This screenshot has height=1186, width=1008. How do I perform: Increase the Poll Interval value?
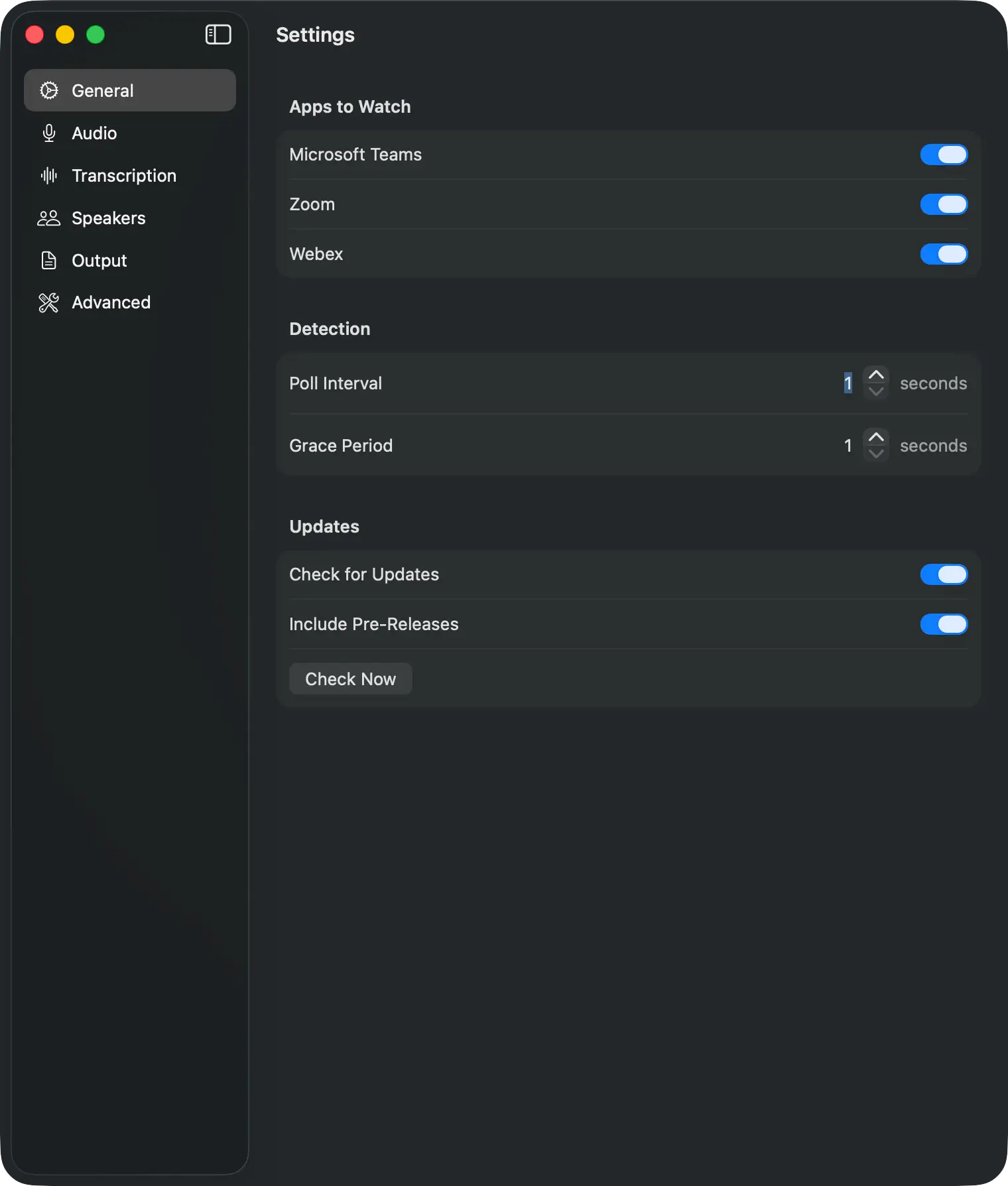[x=876, y=375]
